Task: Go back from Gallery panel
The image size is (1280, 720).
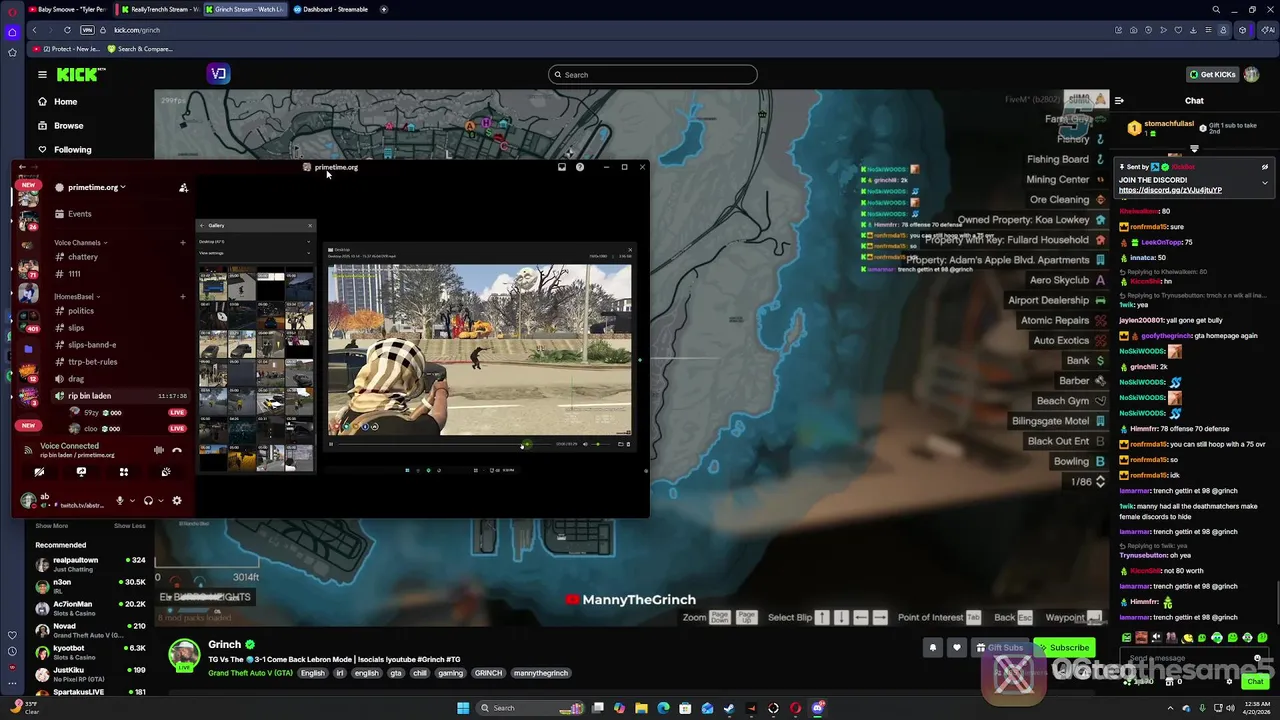Action: point(202,226)
